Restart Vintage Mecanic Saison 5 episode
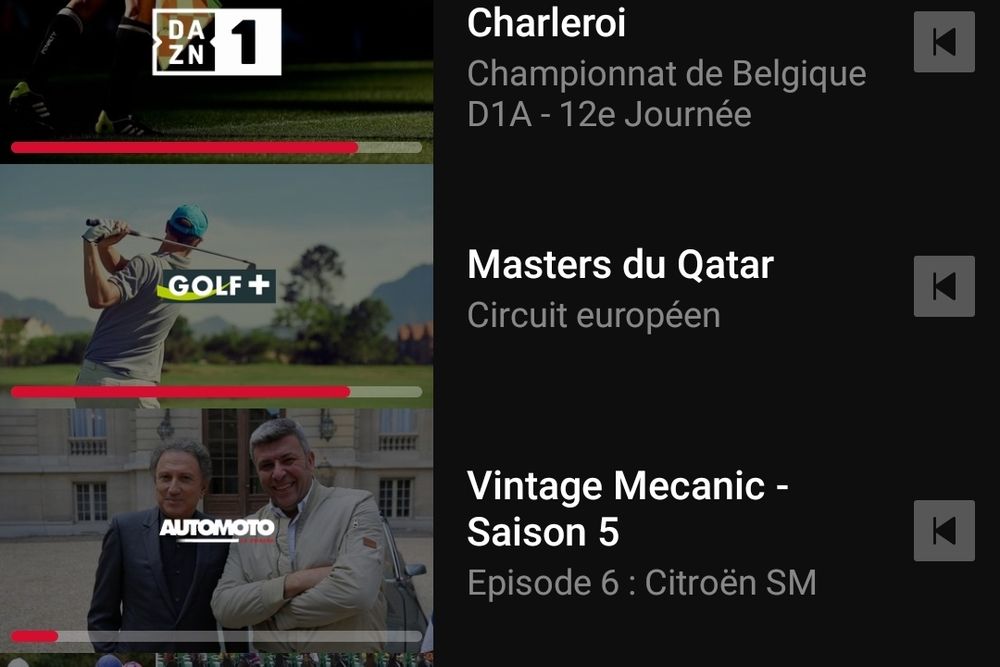 click(944, 531)
